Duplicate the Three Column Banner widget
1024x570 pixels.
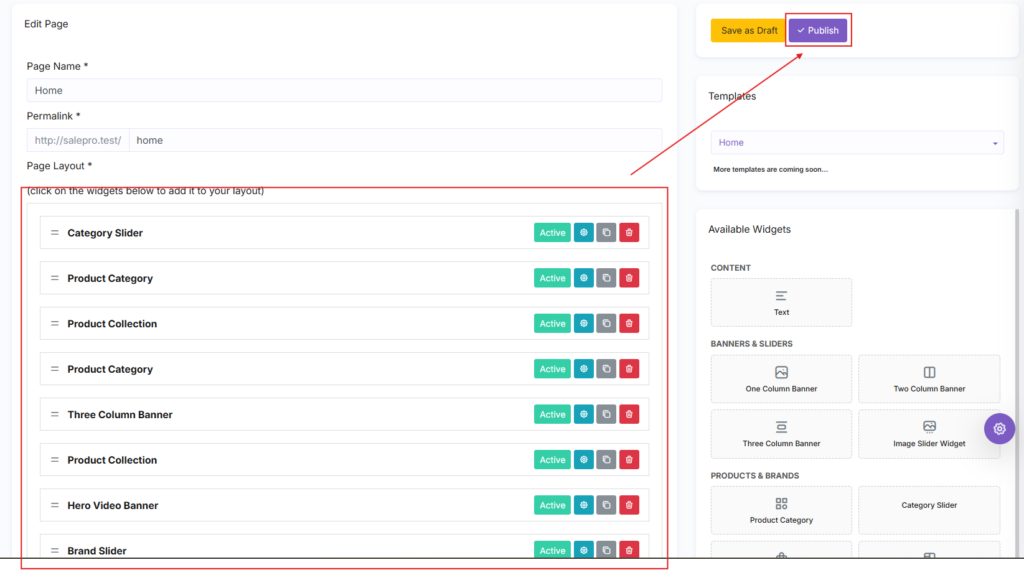coord(606,414)
